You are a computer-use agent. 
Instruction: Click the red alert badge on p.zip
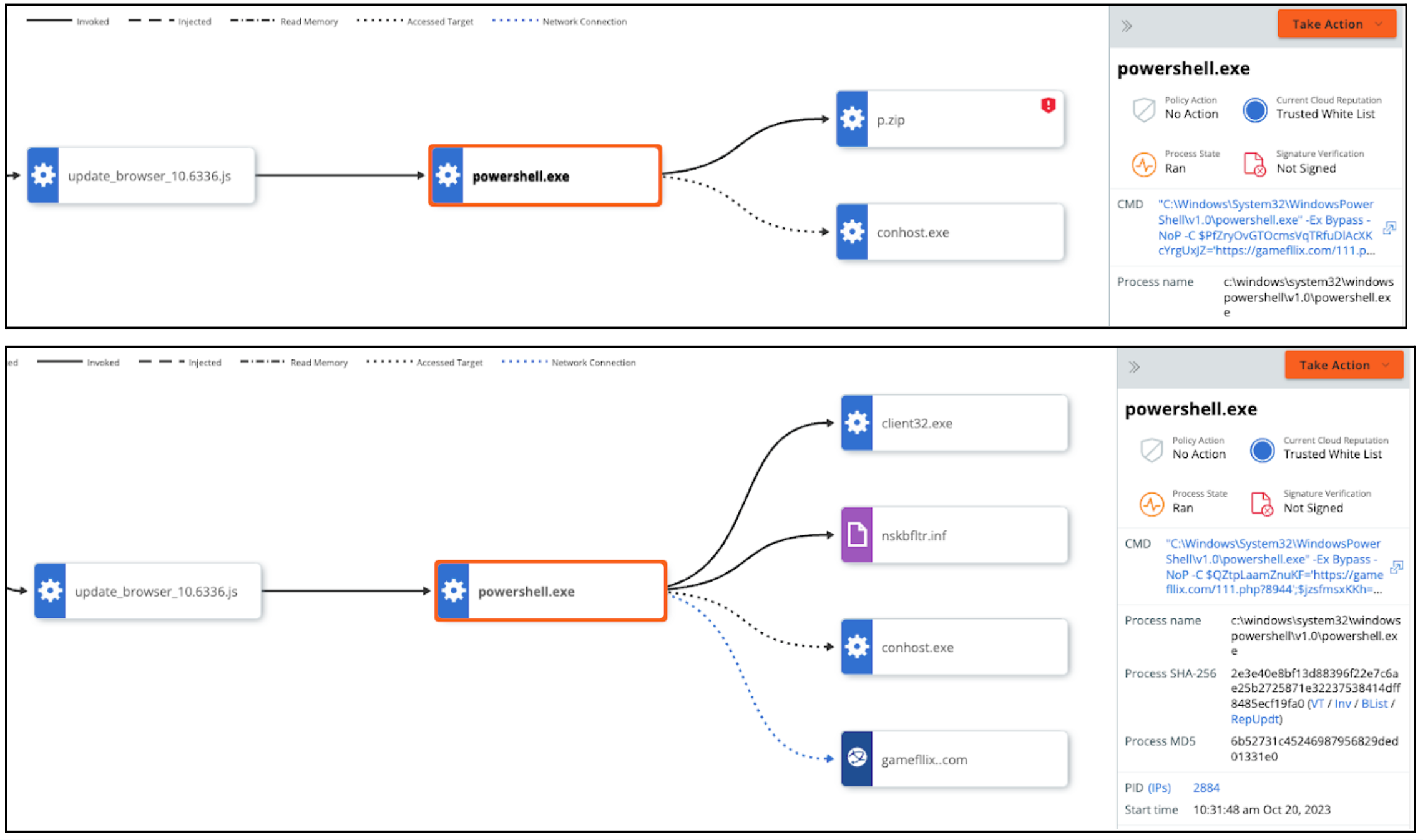1048,105
